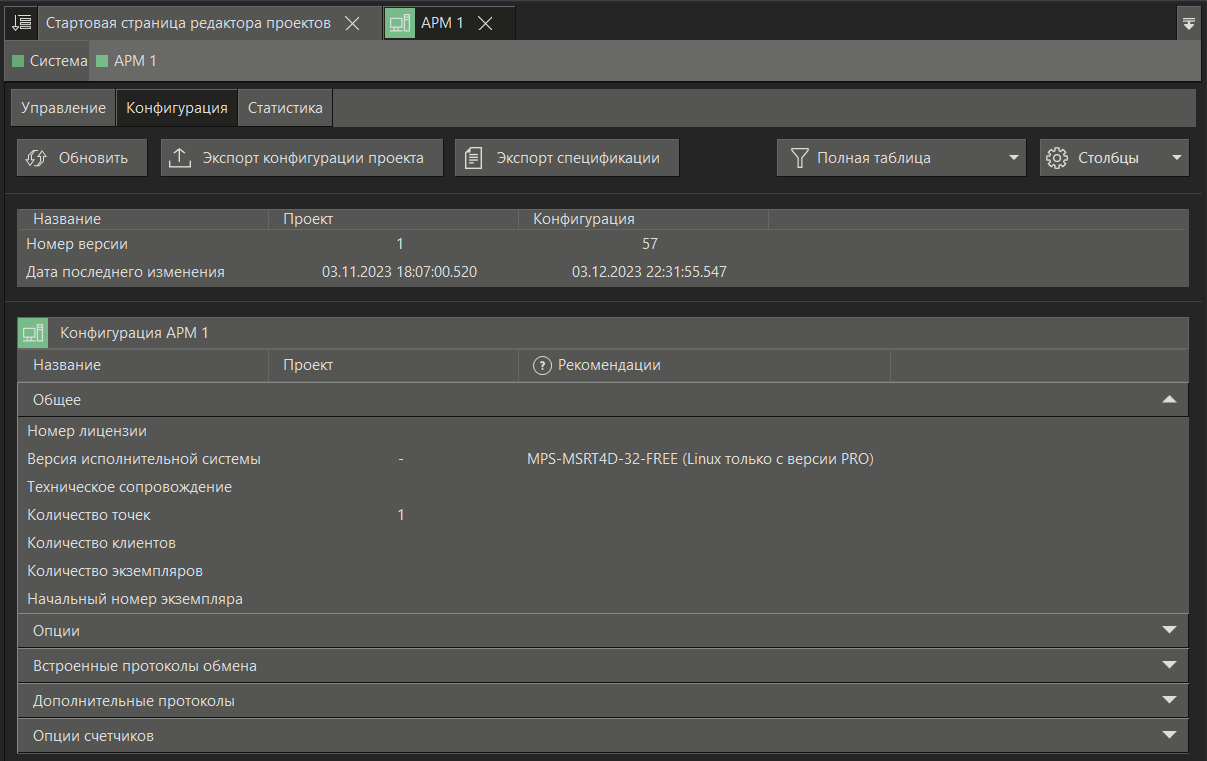Click the document icon for specification export
Screen dimensions: 1207x761
coord(474,158)
